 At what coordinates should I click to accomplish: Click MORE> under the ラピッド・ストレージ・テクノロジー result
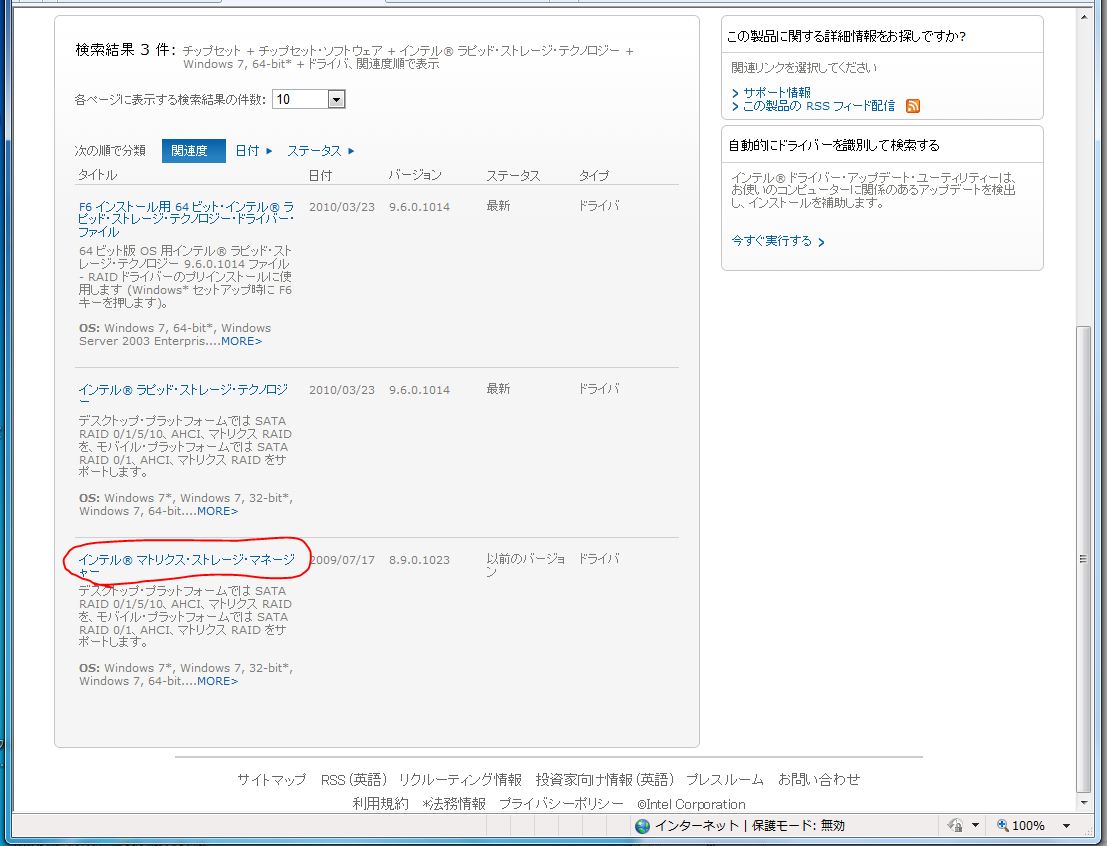[x=217, y=511]
